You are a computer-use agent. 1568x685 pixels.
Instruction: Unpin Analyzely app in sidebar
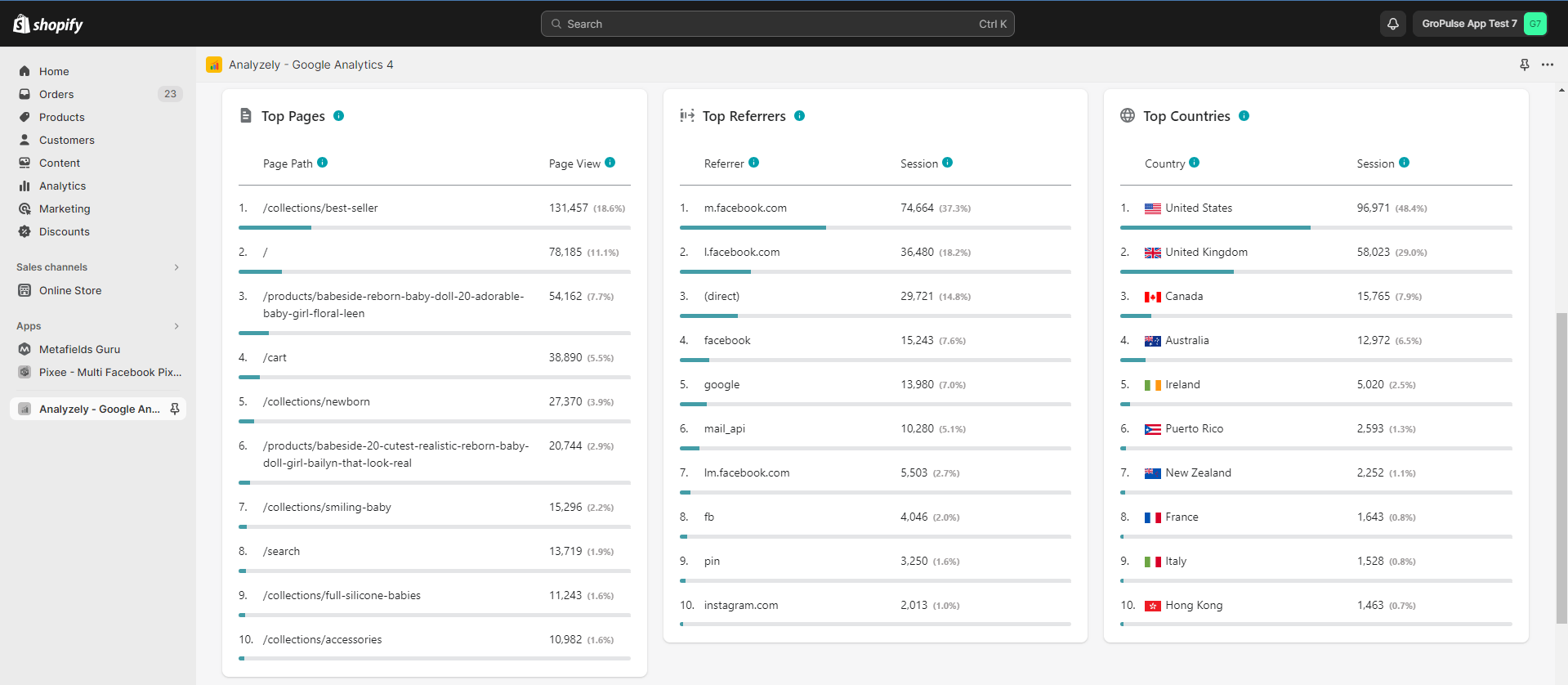[175, 409]
